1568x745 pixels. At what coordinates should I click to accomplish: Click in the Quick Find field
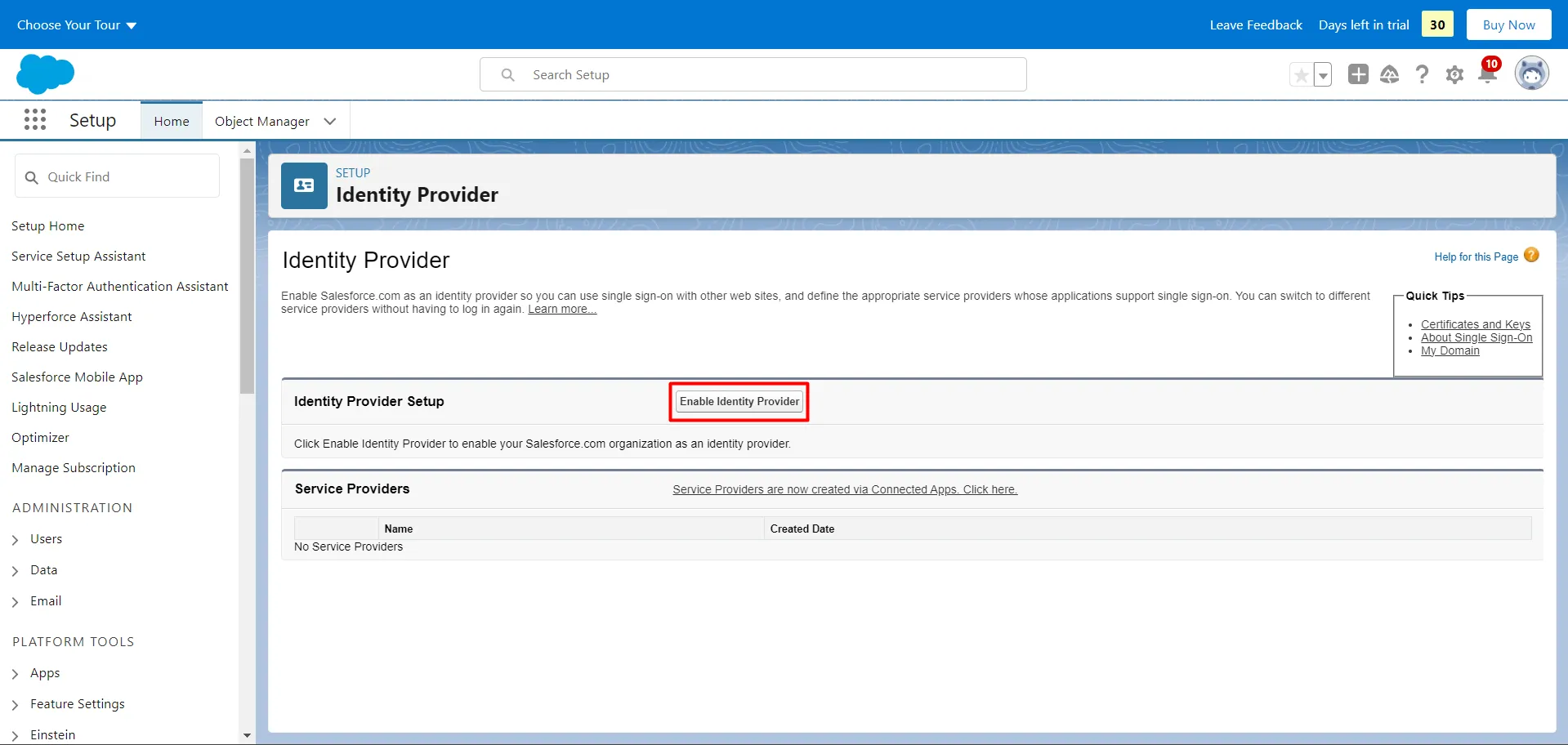[x=117, y=176]
